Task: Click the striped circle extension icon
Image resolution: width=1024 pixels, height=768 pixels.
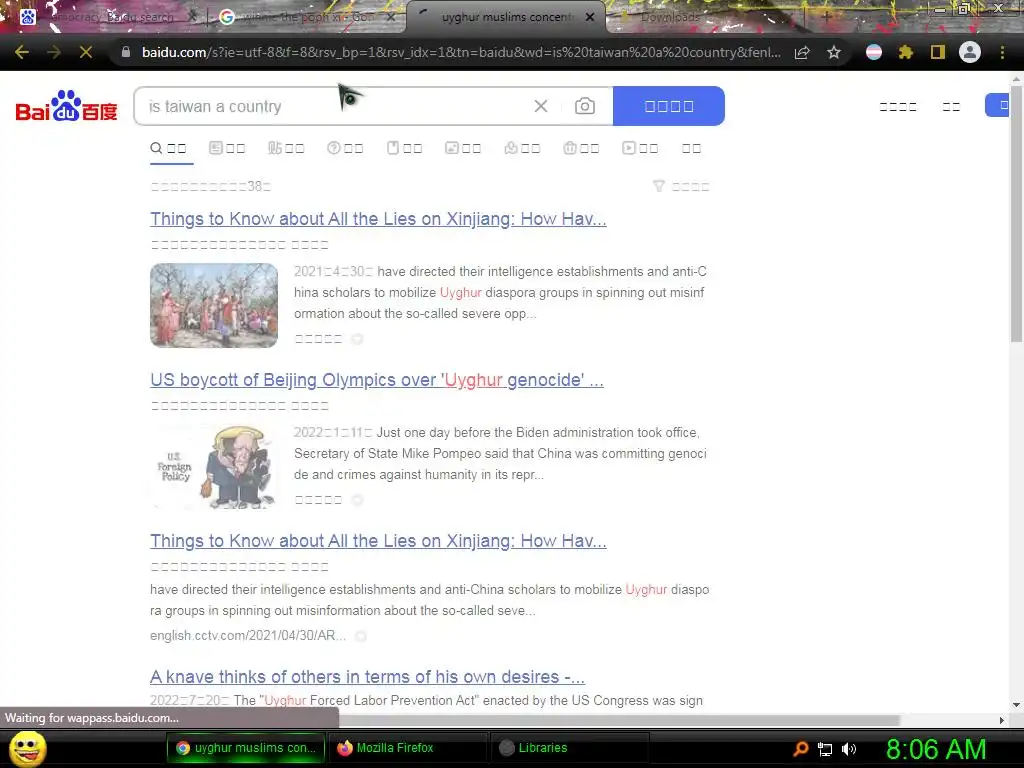Action: point(874,52)
